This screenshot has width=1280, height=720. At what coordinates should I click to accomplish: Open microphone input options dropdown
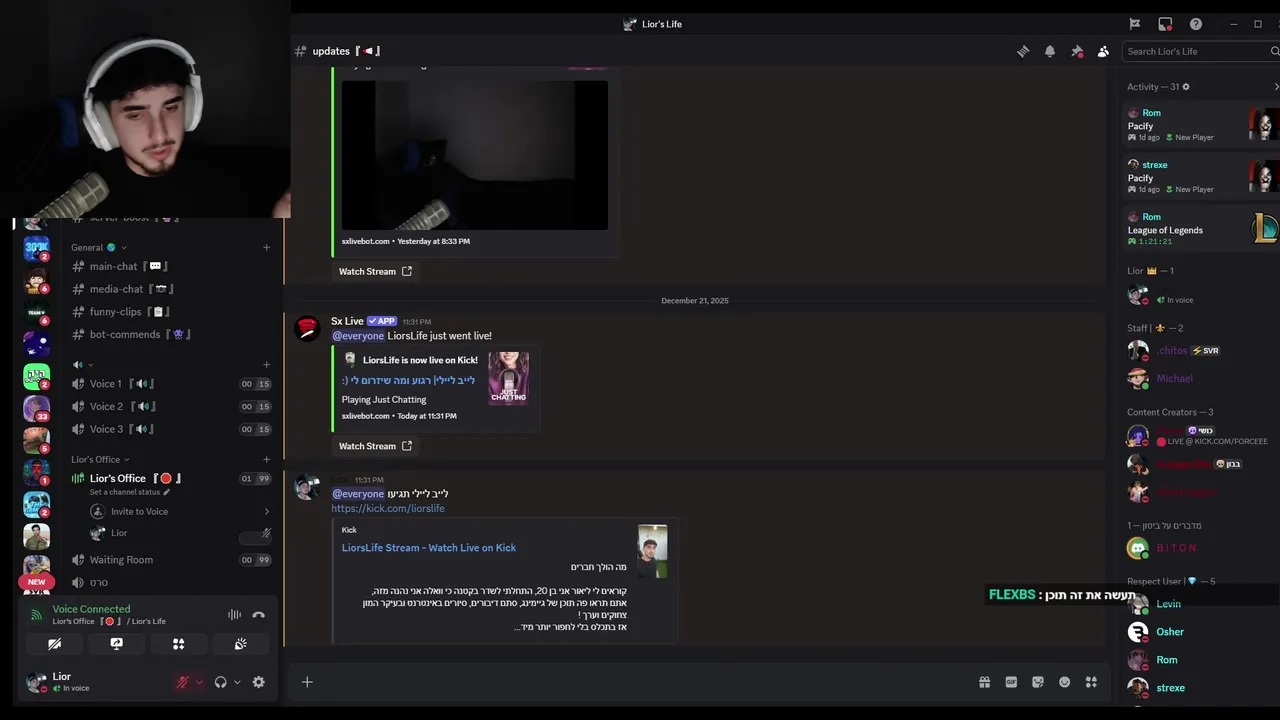198,682
